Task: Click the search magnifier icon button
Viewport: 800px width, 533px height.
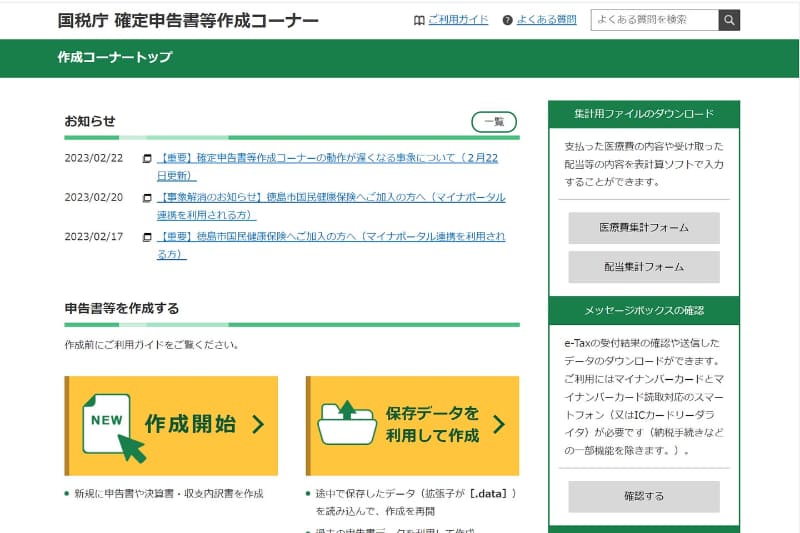Action: [x=729, y=20]
